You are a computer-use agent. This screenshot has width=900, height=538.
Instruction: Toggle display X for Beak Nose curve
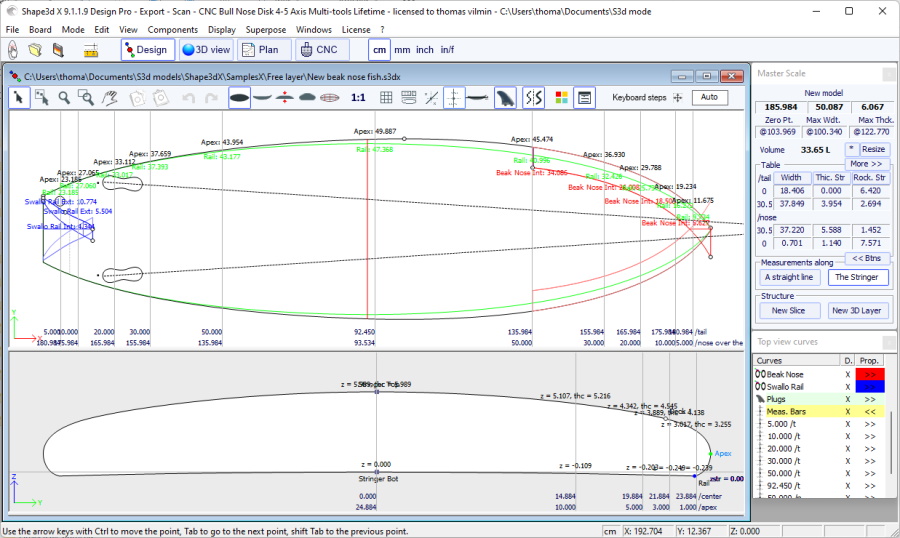[848, 373]
